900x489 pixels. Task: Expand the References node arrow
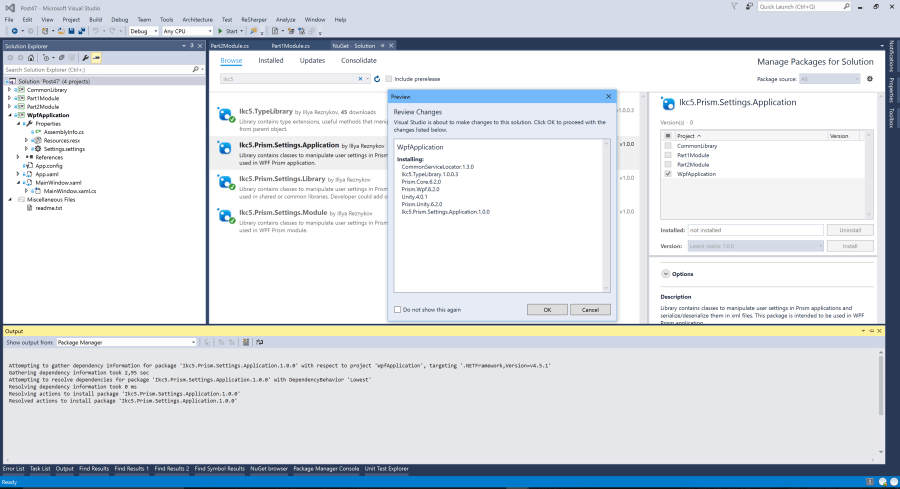coord(18,157)
